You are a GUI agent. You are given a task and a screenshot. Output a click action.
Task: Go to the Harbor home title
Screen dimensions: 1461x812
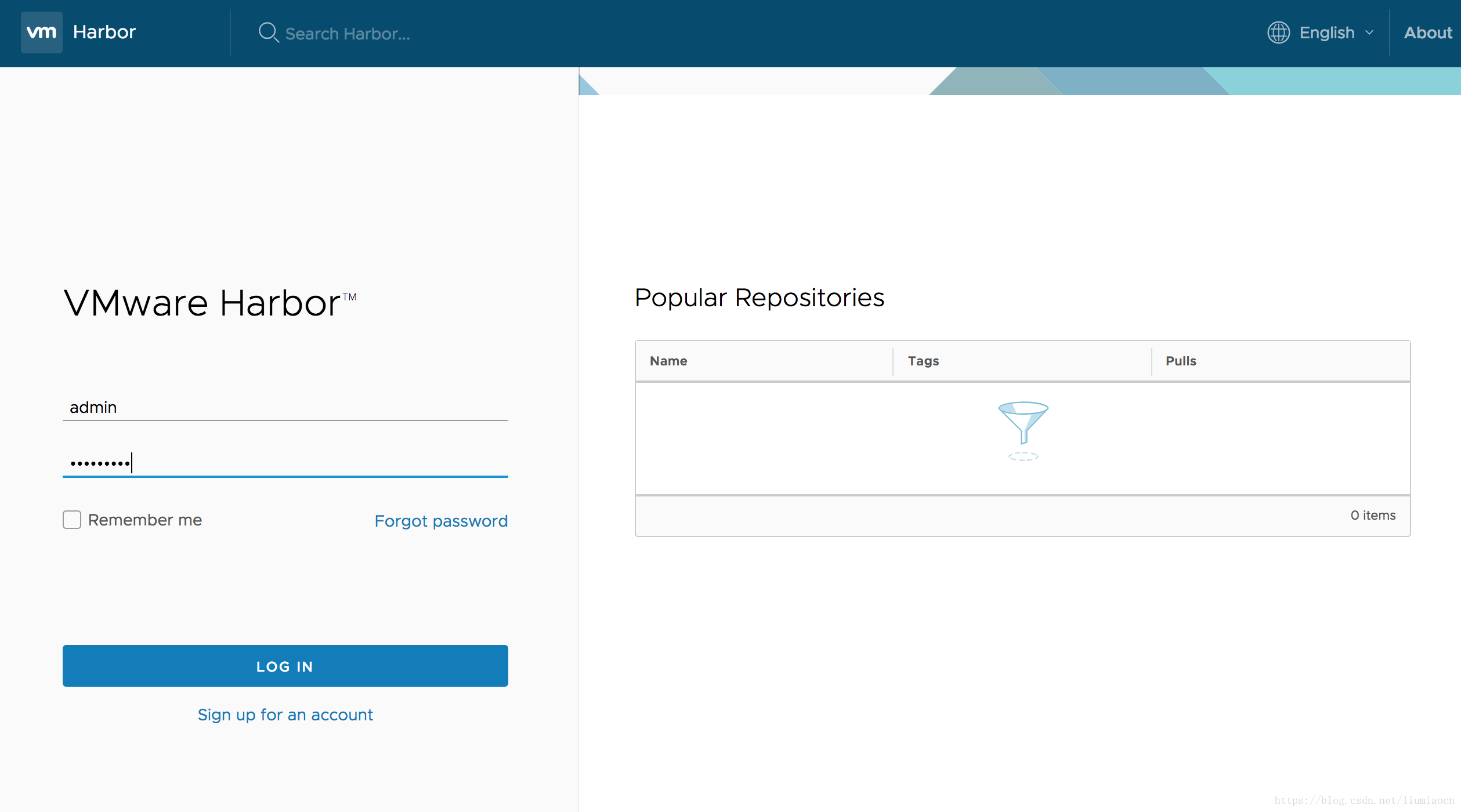click(x=104, y=32)
